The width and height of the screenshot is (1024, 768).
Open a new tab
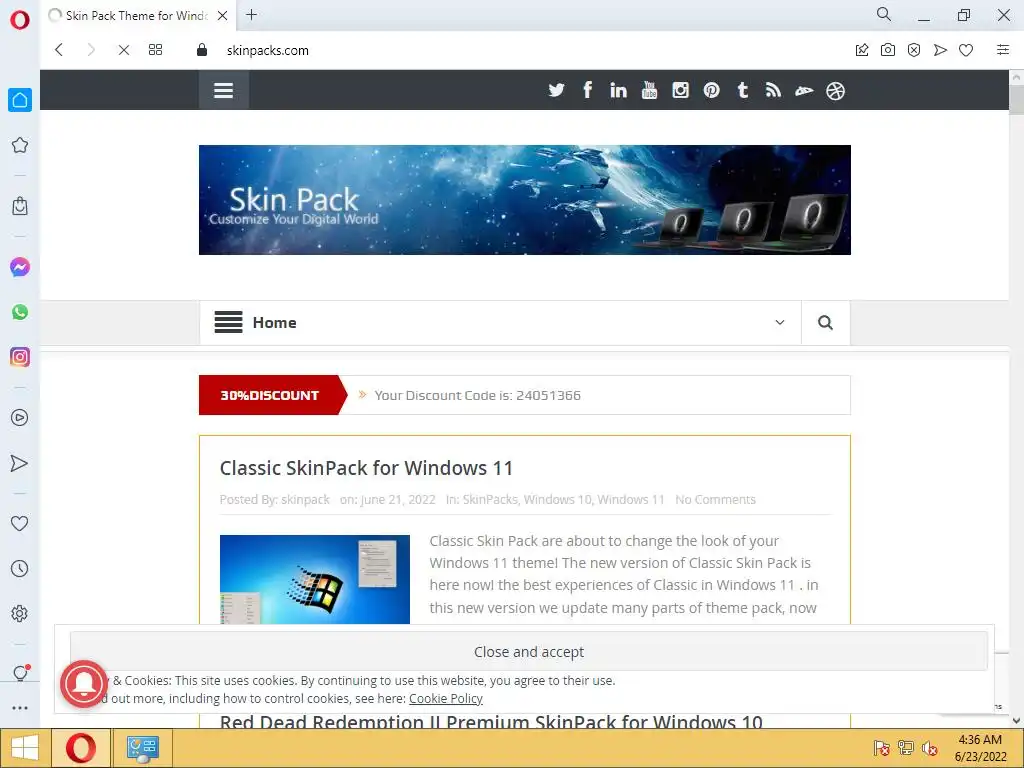(x=251, y=14)
